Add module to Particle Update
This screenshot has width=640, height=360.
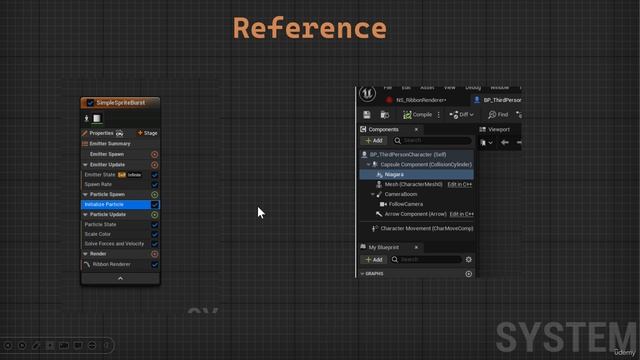coord(154,215)
